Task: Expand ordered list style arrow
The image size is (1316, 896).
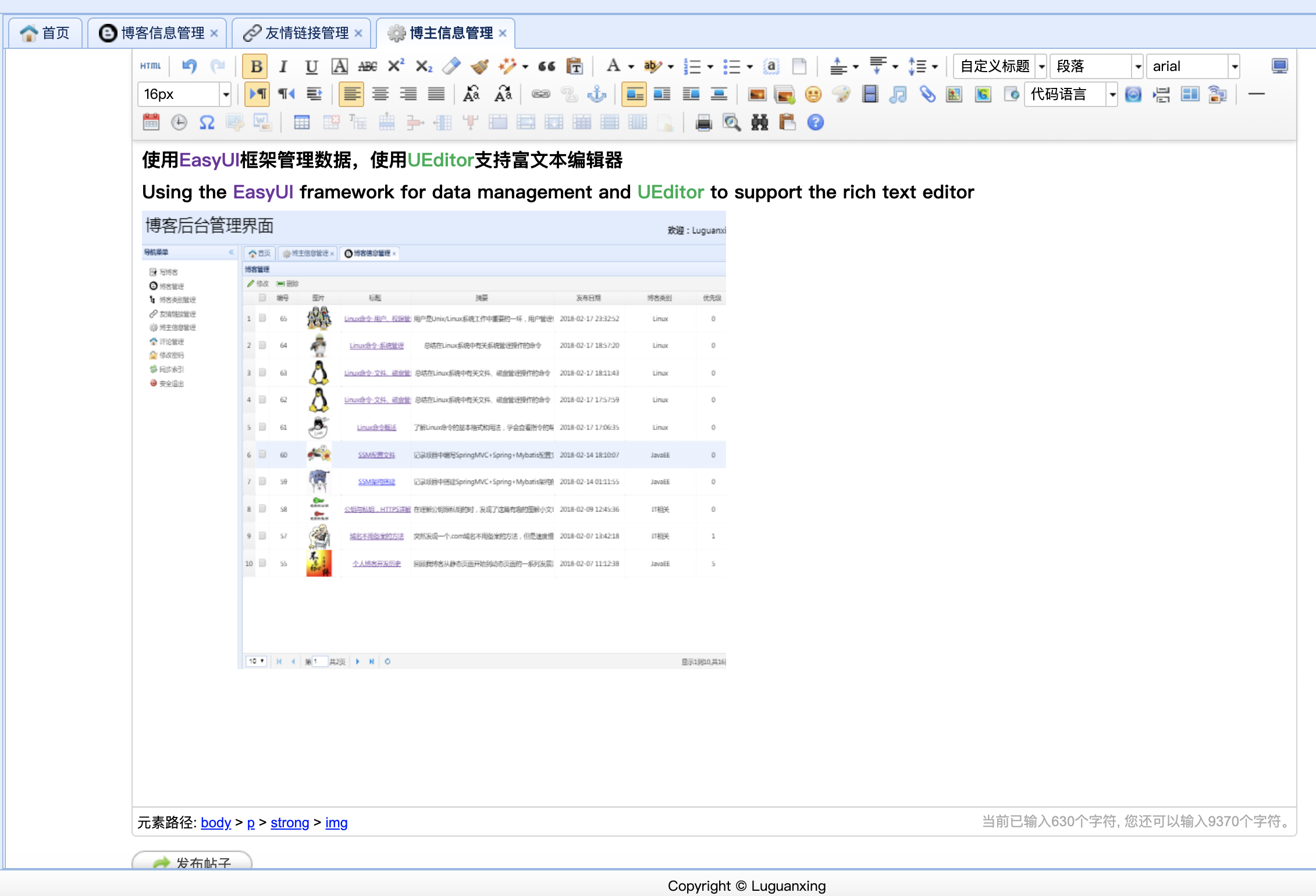Action: click(710, 67)
